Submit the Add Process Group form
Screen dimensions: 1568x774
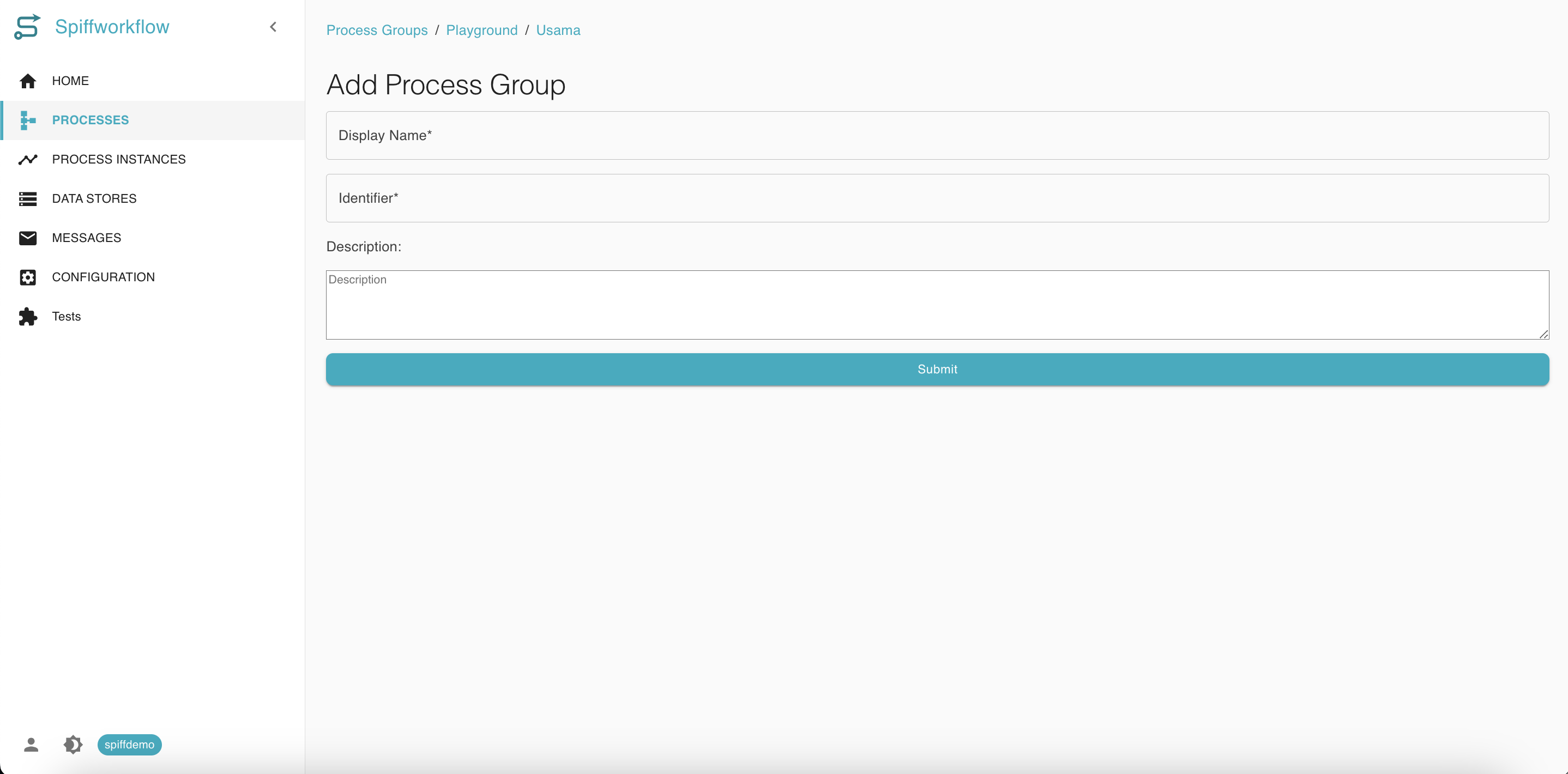click(x=937, y=370)
